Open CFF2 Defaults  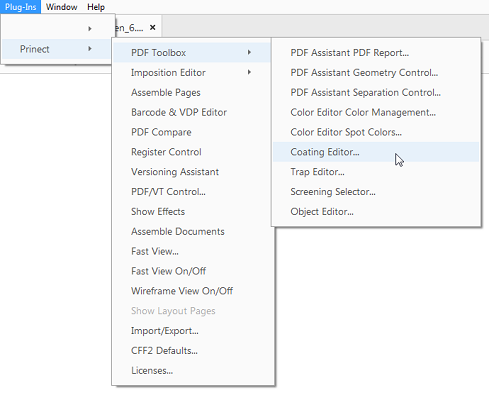[x=192, y=351]
